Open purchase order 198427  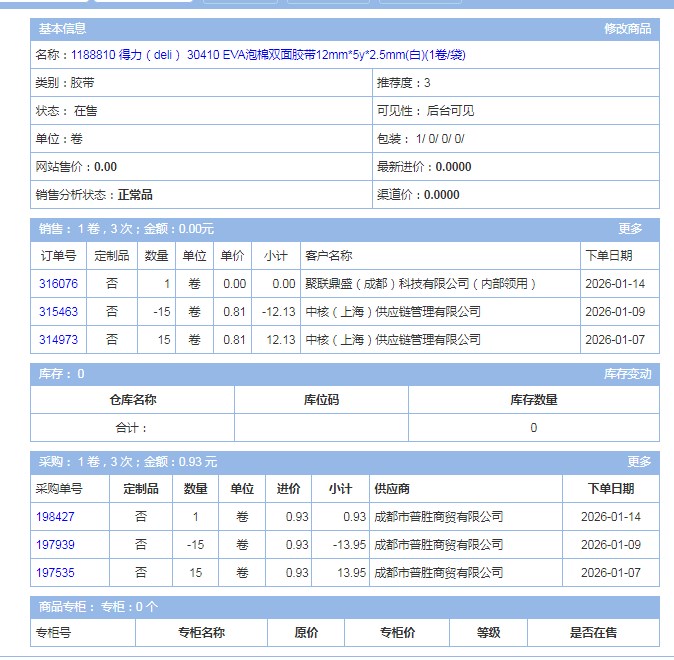[55, 517]
